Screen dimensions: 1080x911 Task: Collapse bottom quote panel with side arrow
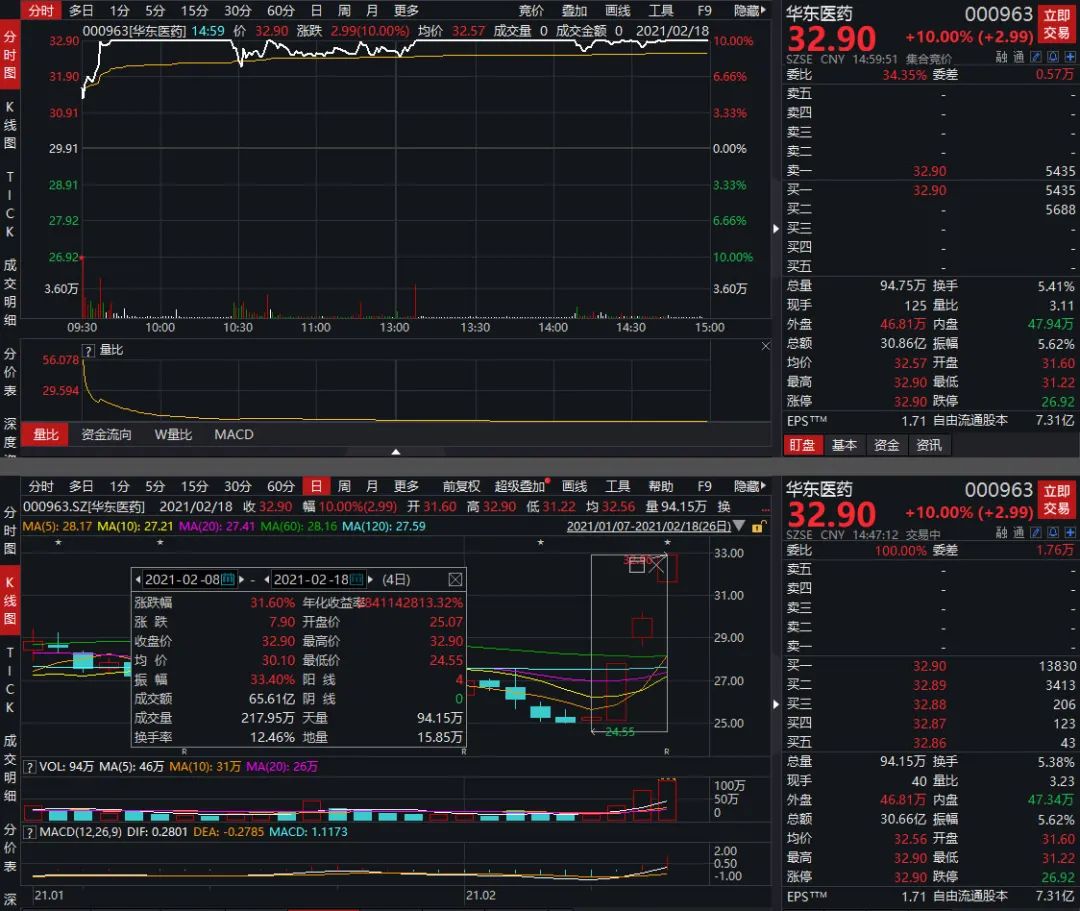coord(776,704)
